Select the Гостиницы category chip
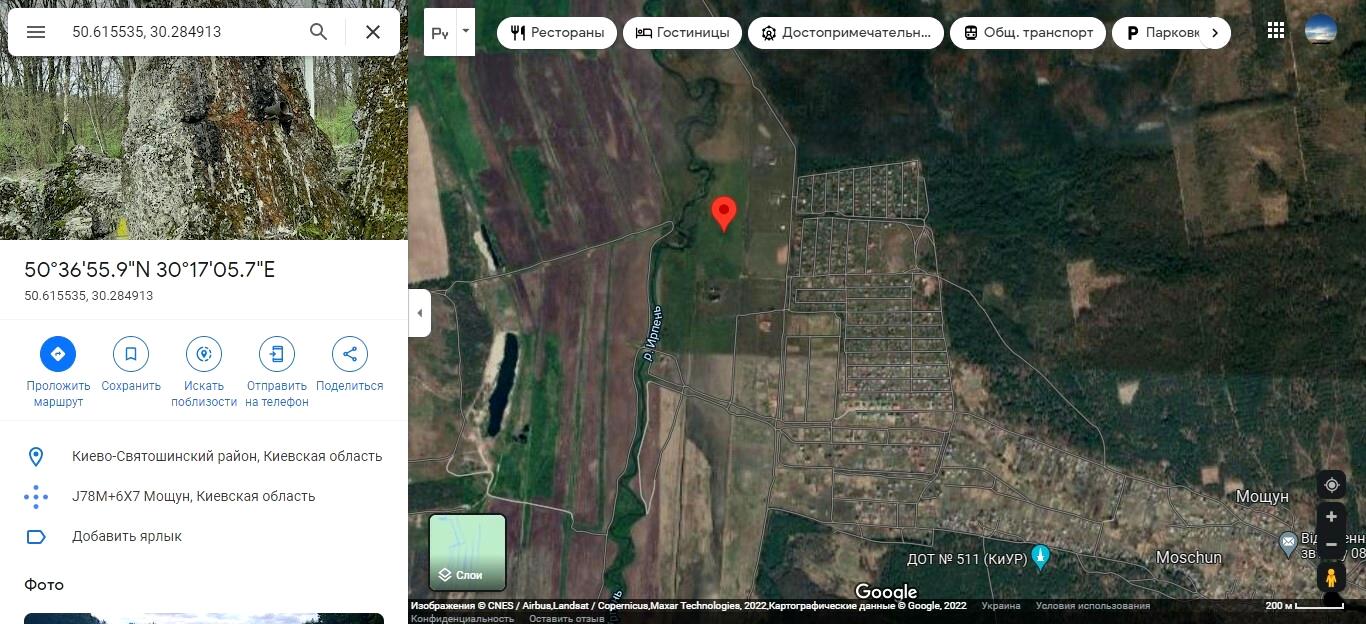Screen dimensions: 1366x624 pyautogui.click(x=682, y=33)
